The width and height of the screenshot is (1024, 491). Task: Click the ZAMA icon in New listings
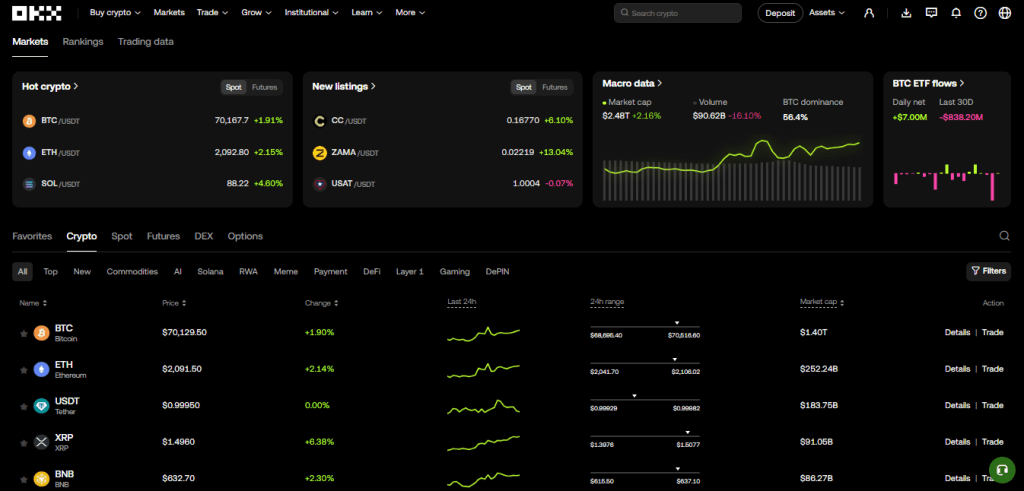click(319, 153)
